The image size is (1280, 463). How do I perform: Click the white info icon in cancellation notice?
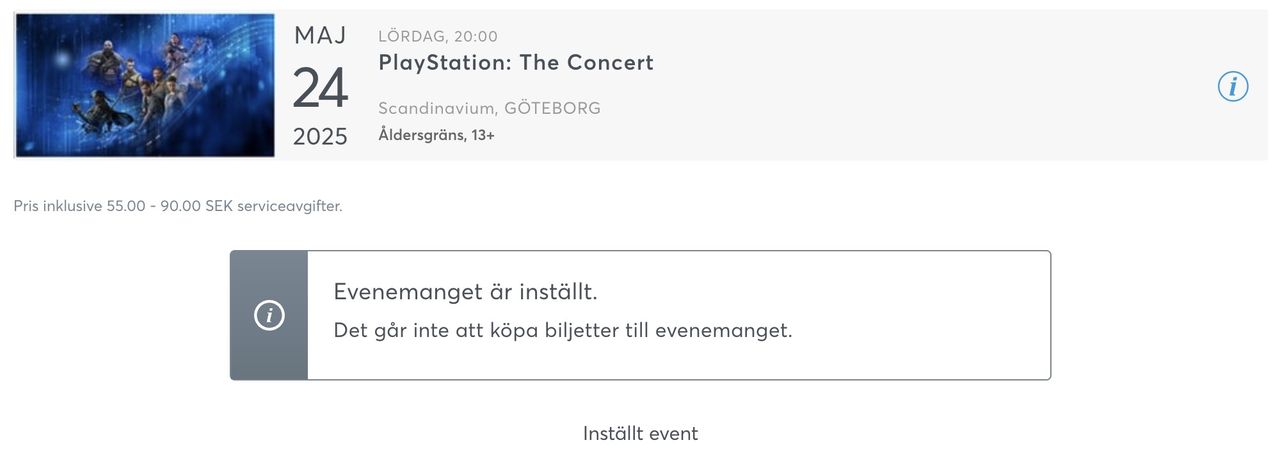pyautogui.click(x=269, y=316)
